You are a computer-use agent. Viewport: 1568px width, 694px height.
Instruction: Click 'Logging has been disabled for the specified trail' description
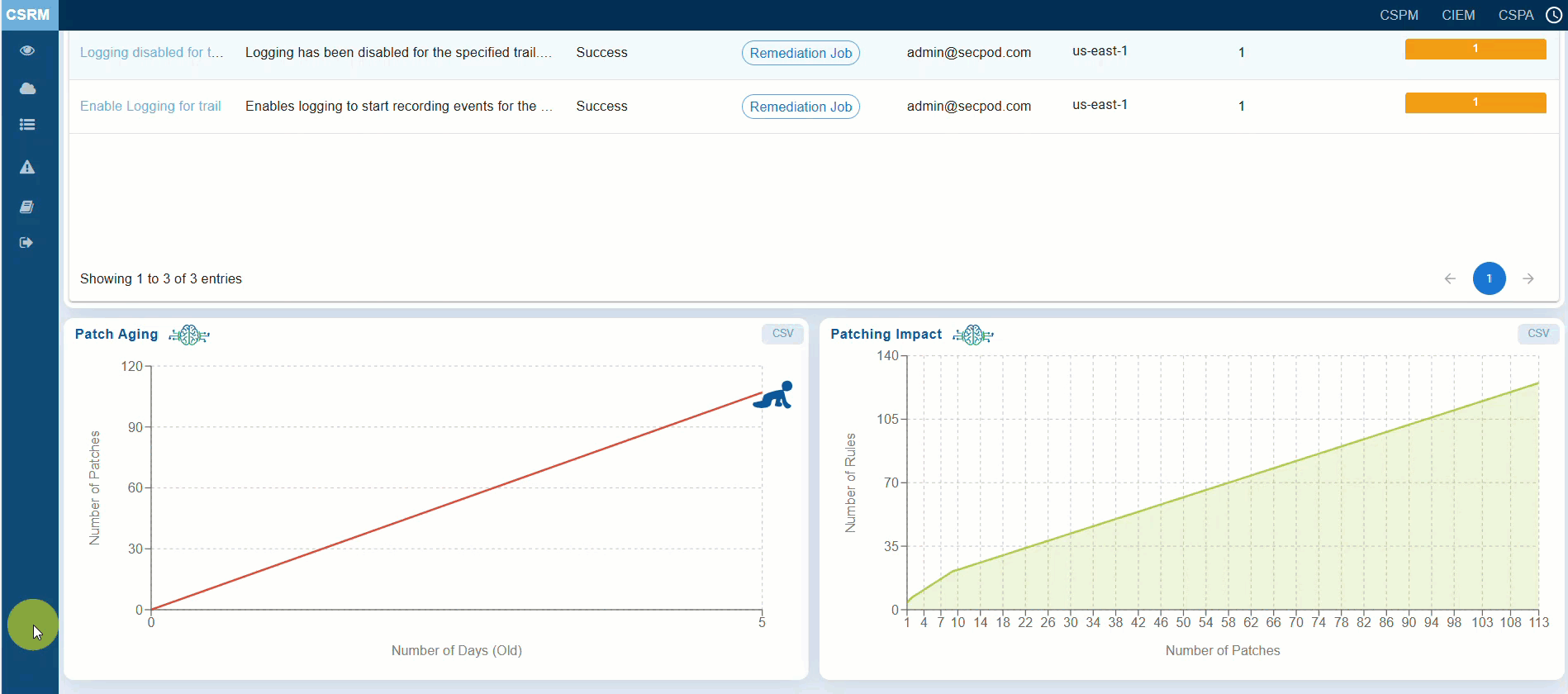[398, 52]
